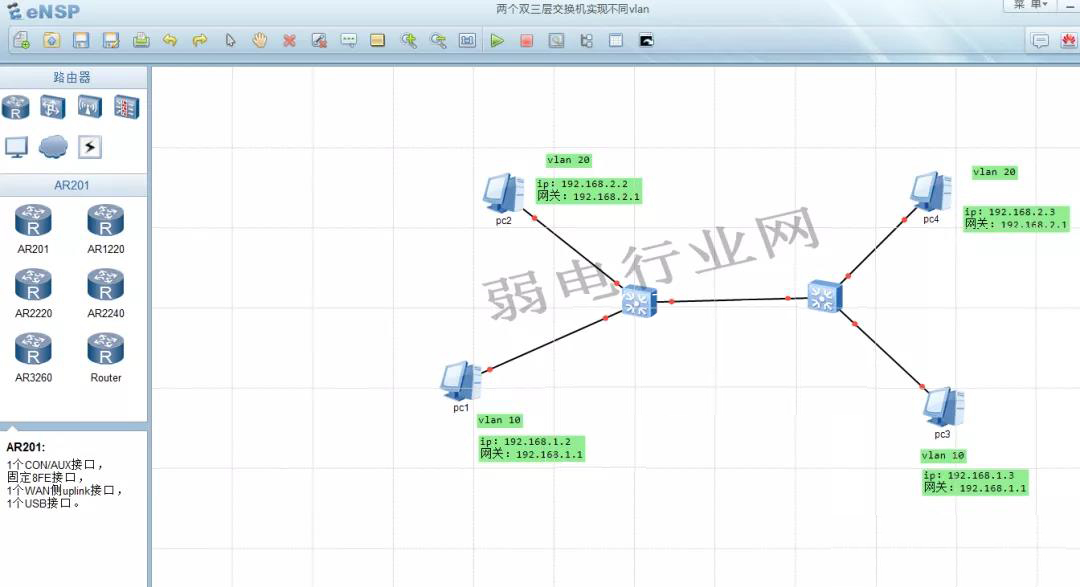Choose the cloud device category icon
This screenshot has width=1080, height=587.
(53, 147)
